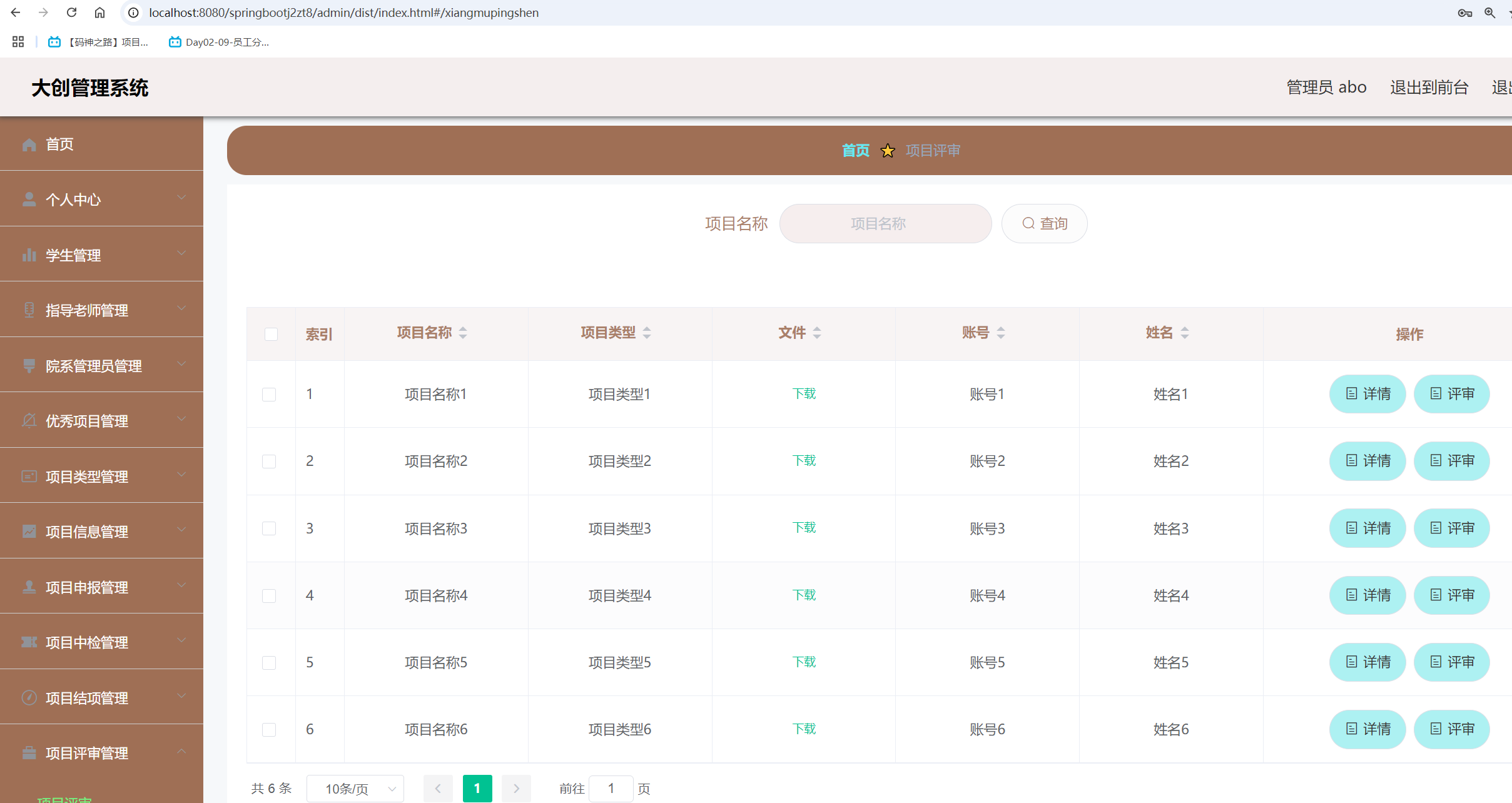Click the sort arrows beside 项目名称 header

tap(463, 333)
